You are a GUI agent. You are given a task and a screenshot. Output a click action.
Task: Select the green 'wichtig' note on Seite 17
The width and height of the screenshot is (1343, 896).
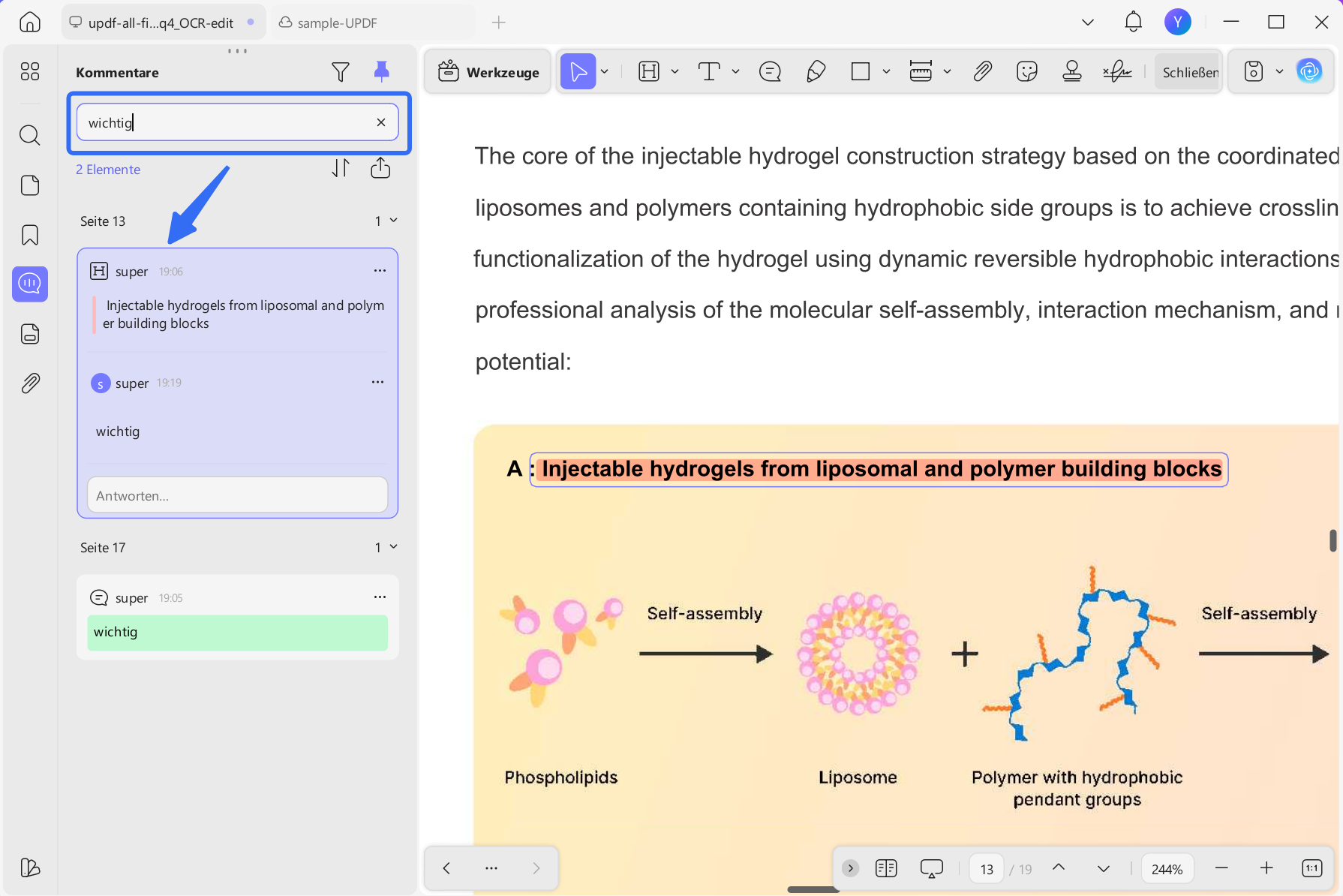[238, 633]
